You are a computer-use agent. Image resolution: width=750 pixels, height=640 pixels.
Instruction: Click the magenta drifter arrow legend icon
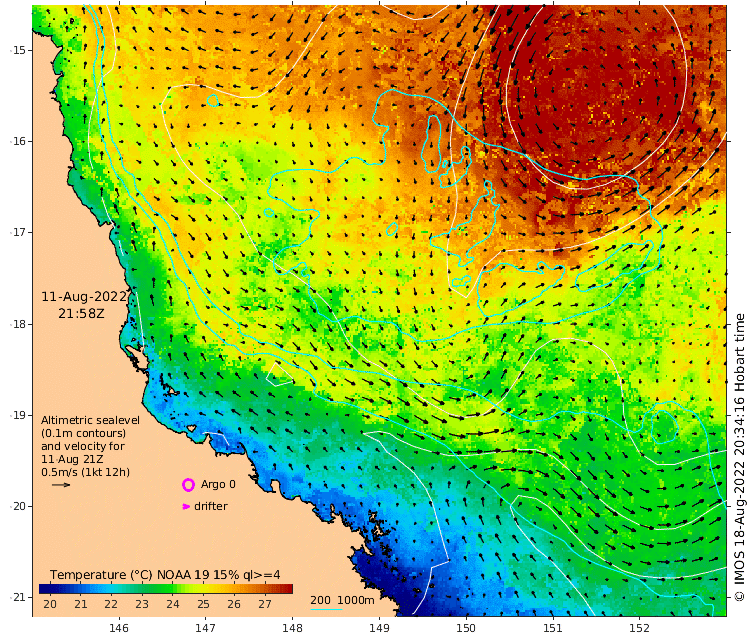pos(186,507)
